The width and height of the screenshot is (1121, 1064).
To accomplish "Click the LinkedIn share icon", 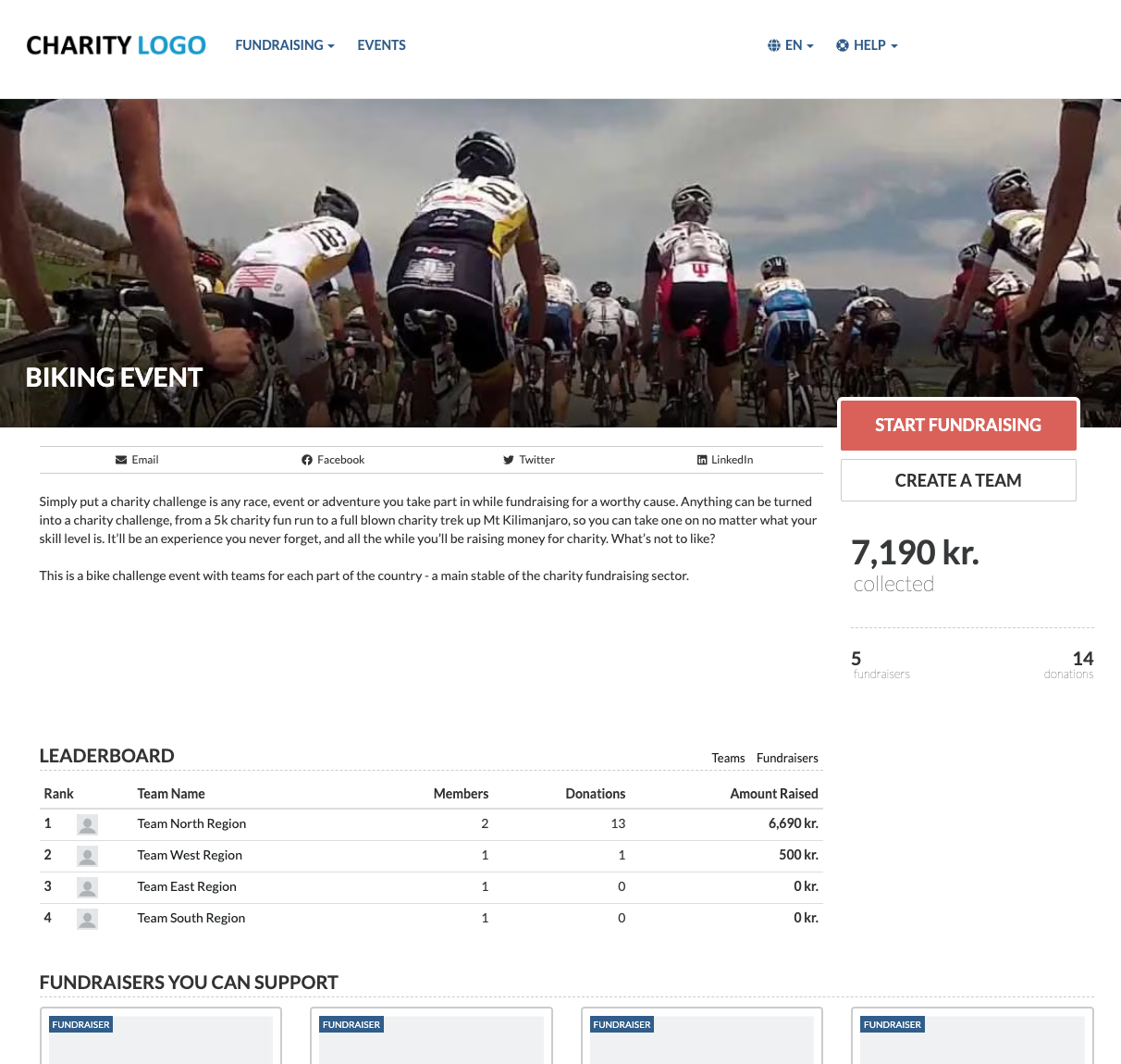I will pos(702,460).
